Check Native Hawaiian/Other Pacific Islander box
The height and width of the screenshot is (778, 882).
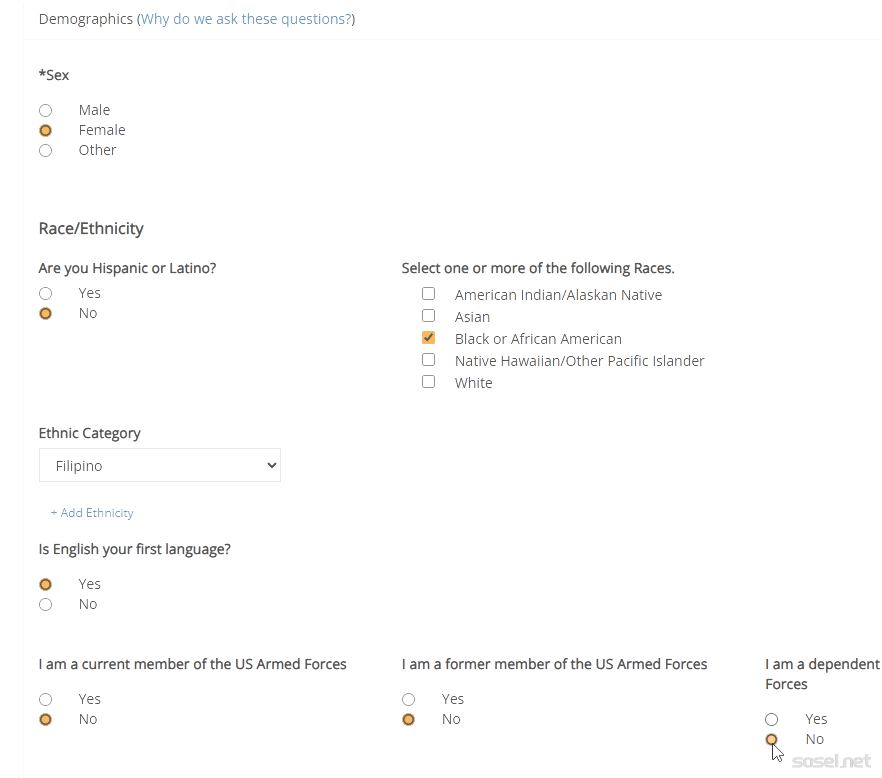428,360
